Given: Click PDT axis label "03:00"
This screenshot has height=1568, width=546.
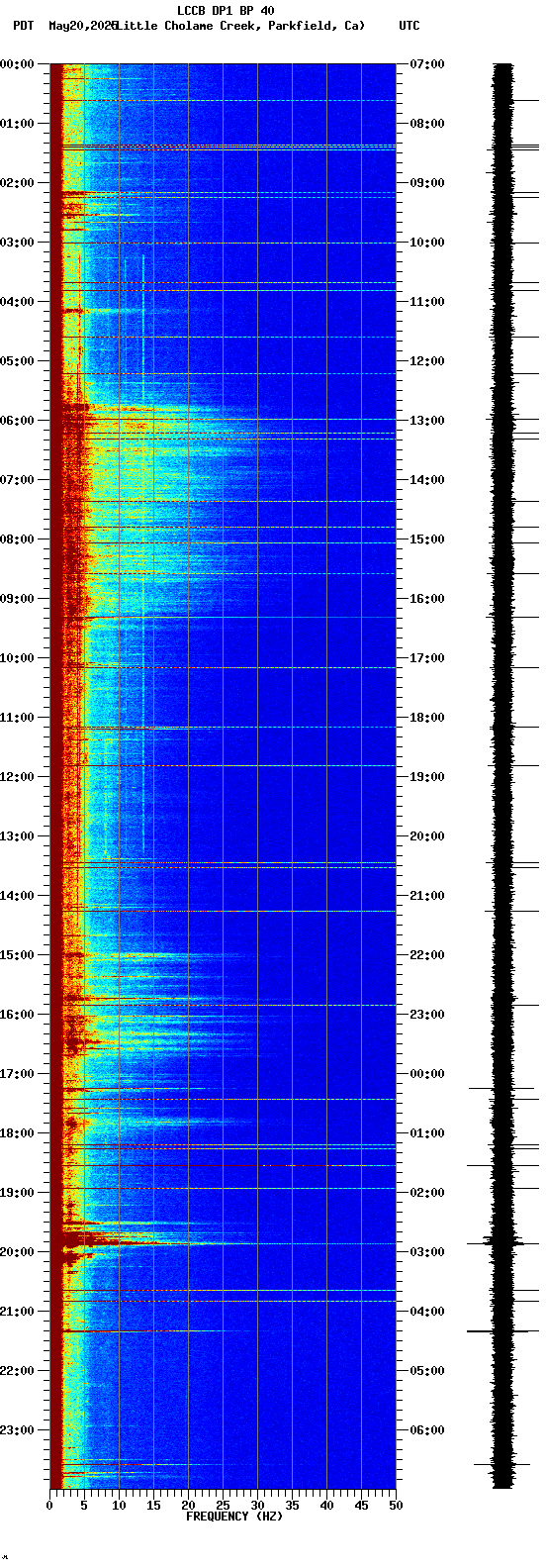Looking at the screenshot, I should [x=17, y=243].
